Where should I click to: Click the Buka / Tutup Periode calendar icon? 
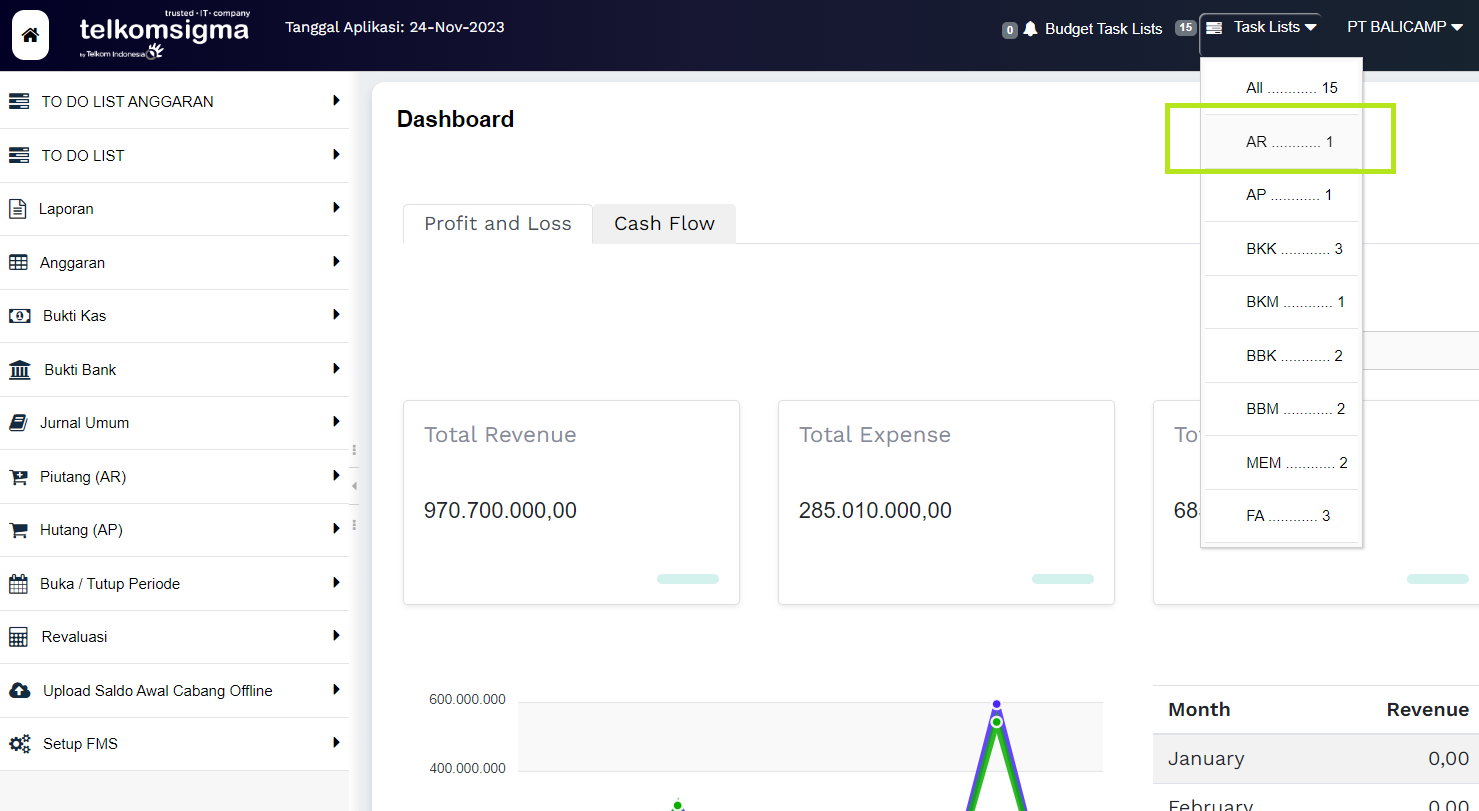pyautogui.click(x=18, y=584)
